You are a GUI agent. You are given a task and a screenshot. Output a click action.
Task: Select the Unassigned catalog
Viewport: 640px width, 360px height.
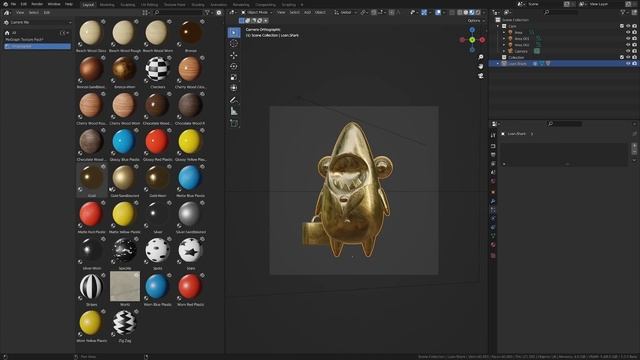(37, 47)
